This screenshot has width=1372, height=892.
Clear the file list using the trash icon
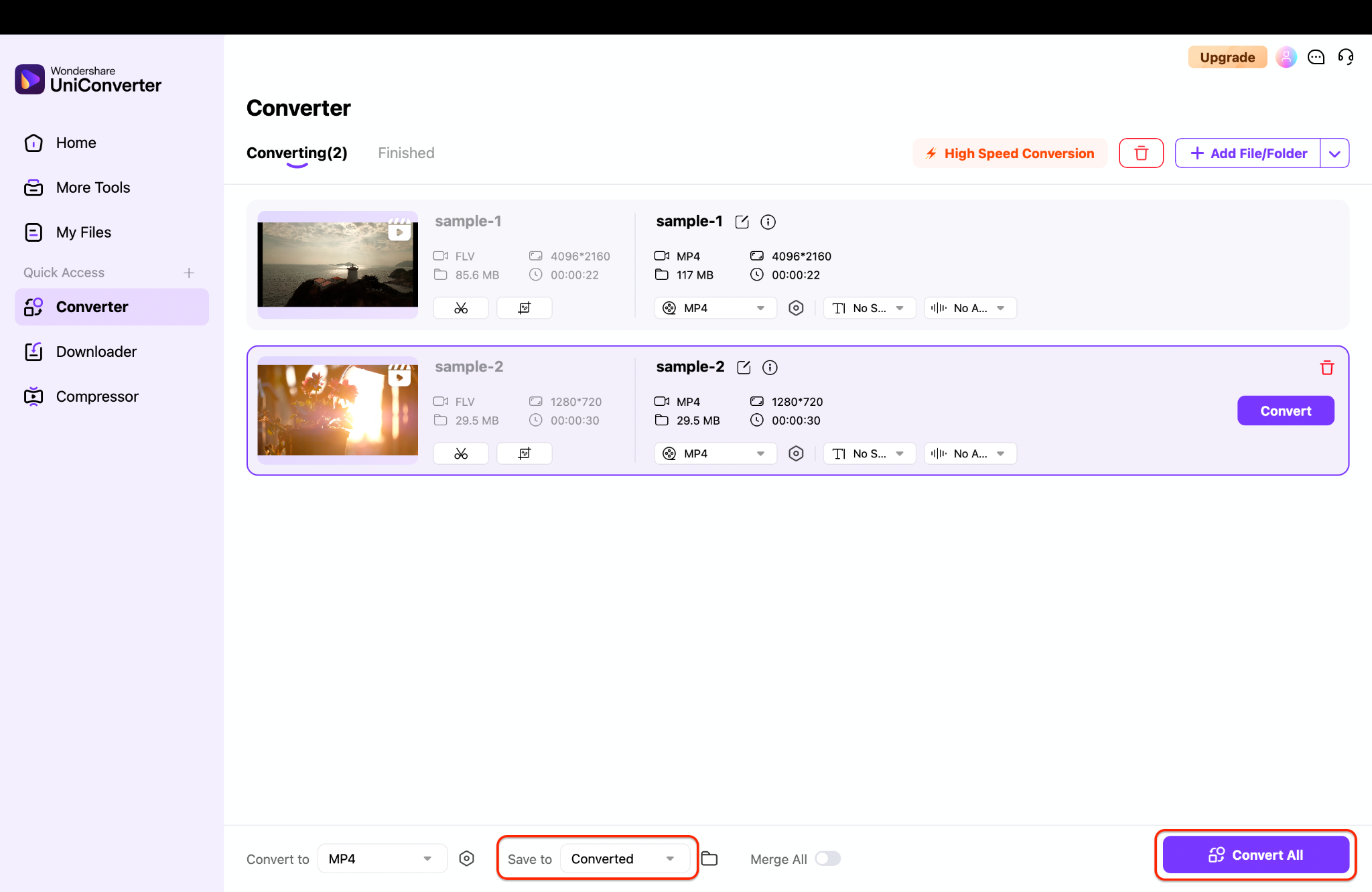pyautogui.click(x=1142, y=153)
